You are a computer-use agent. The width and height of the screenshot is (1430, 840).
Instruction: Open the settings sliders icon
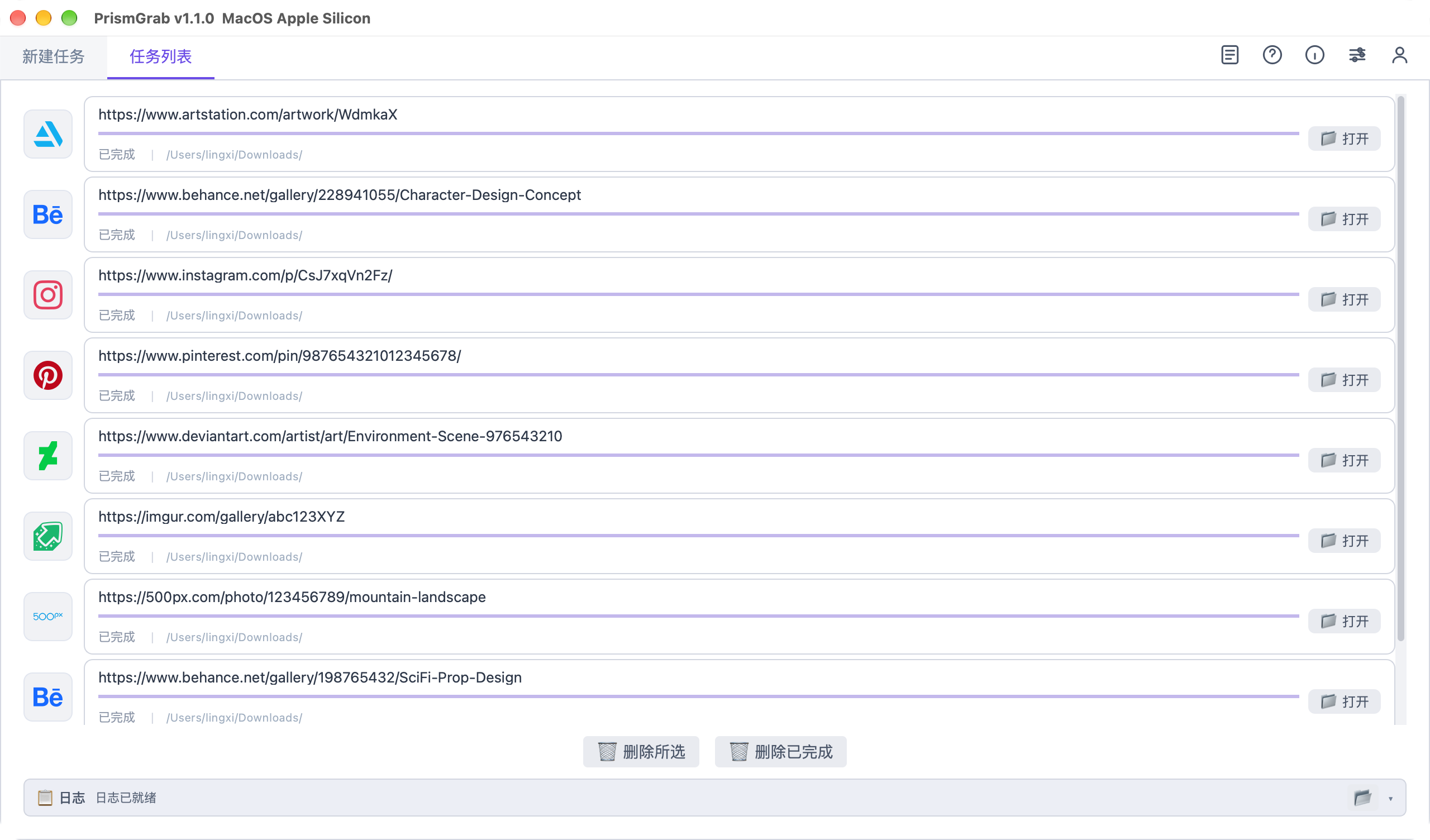[1357, 55]
